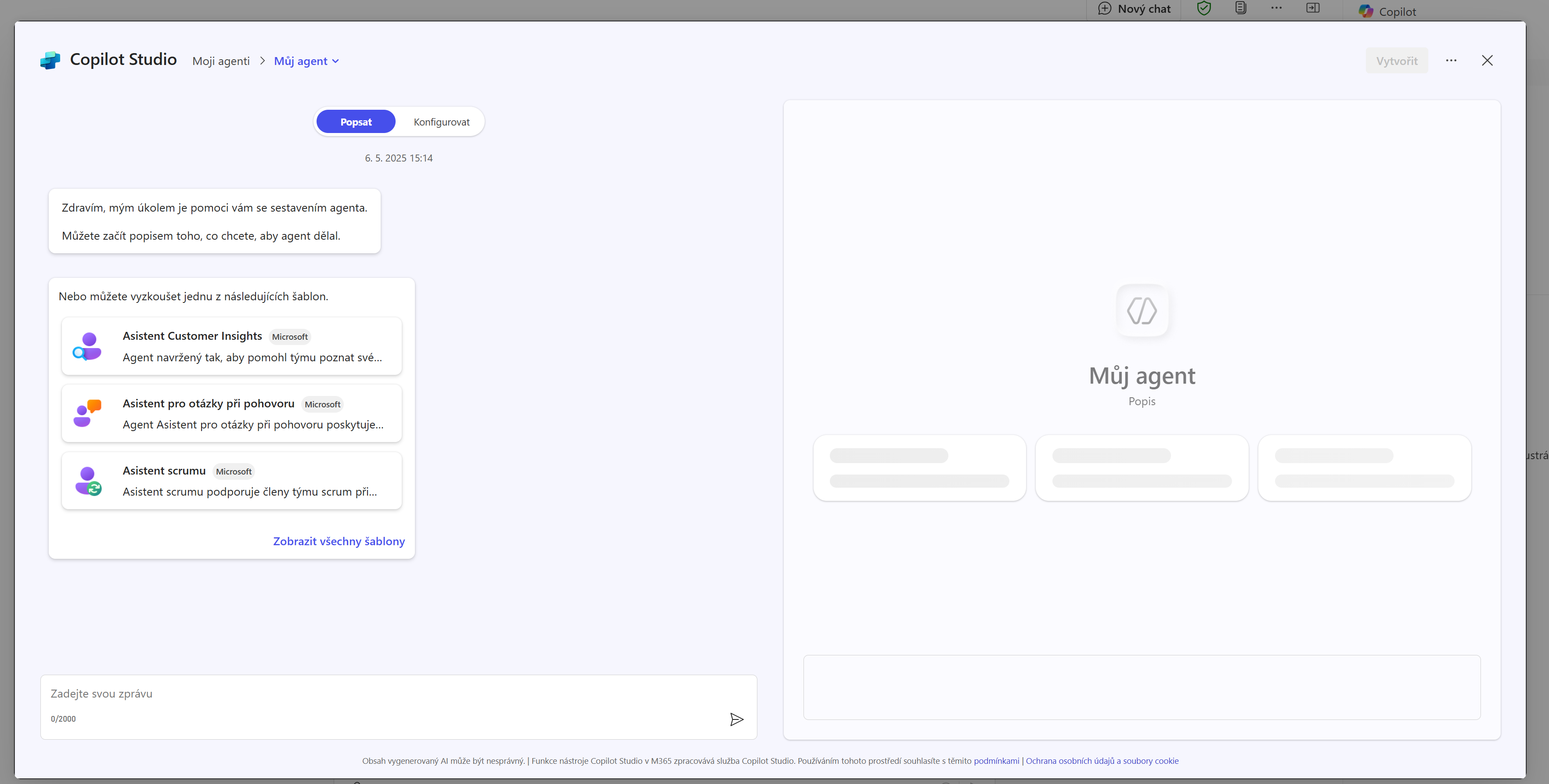Click the 0/2000 character counter

[x=63, y=719]
